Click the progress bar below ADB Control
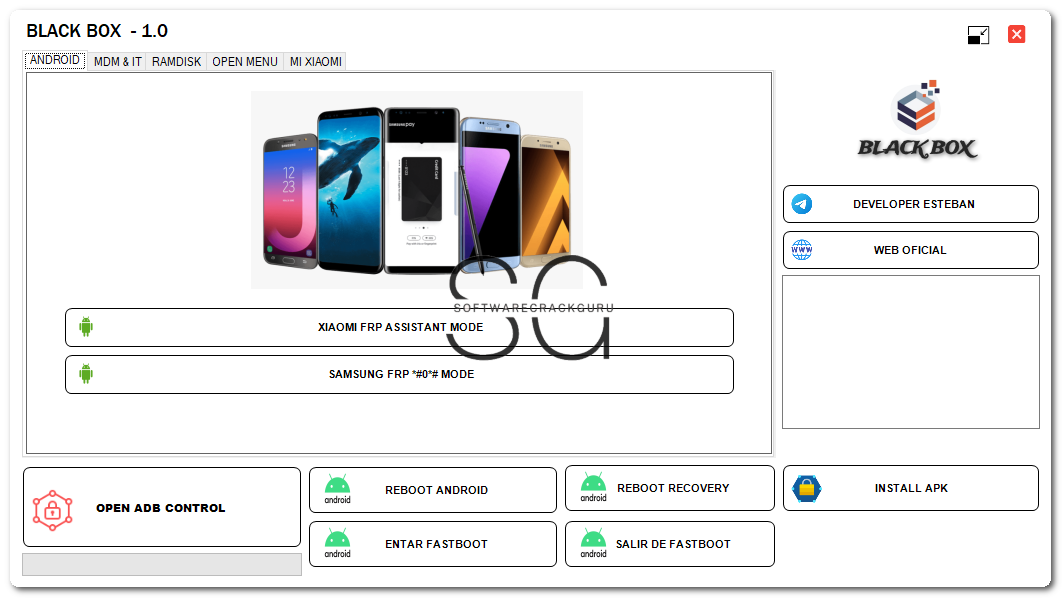 point(162,564)
